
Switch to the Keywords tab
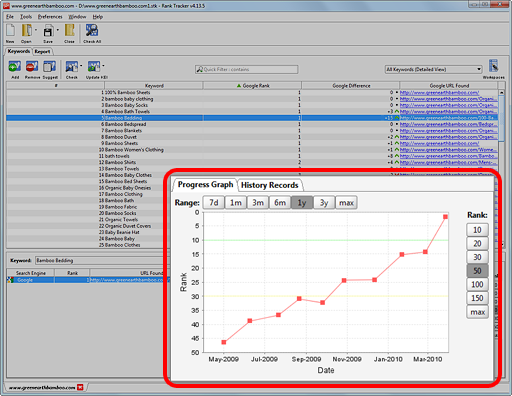click(19, 51)
